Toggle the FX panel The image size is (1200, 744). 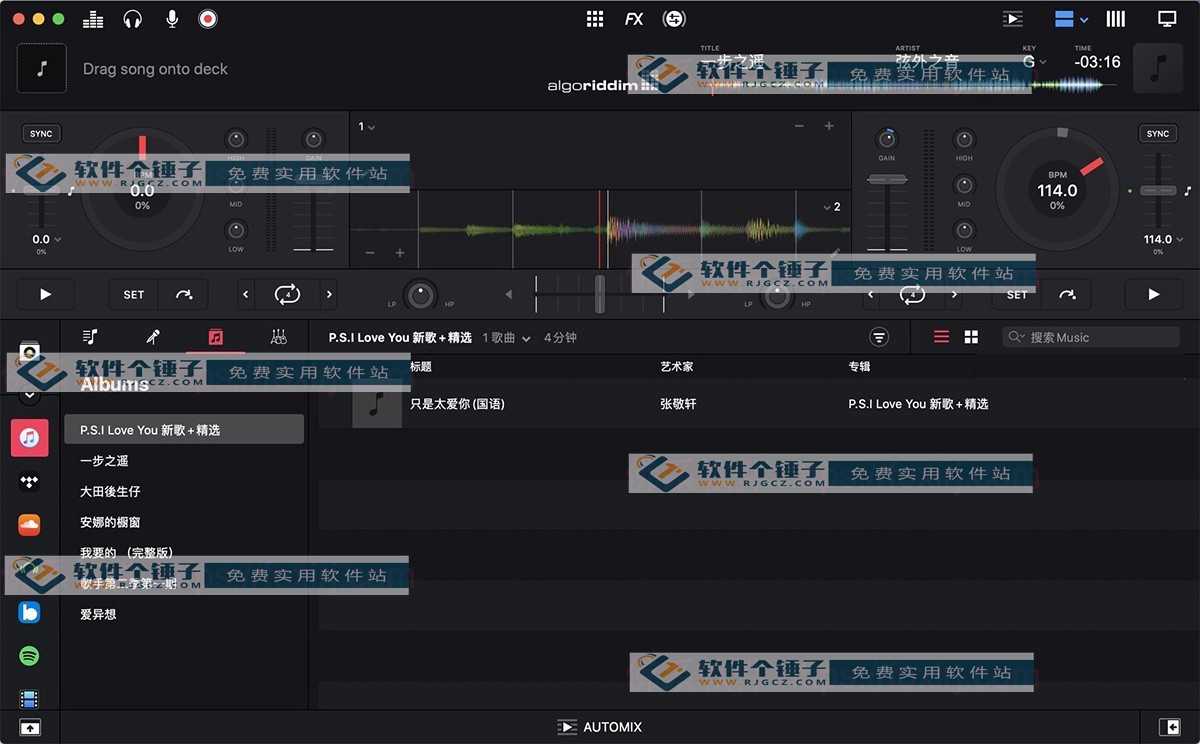(634, 18)
